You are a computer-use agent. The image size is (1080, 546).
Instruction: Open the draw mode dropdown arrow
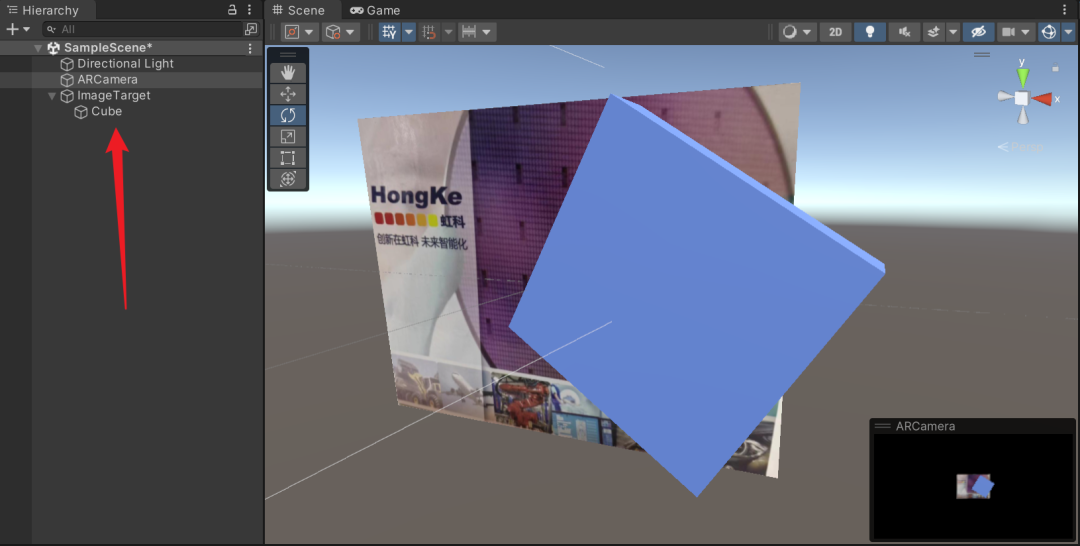click(x=807, y=32)
